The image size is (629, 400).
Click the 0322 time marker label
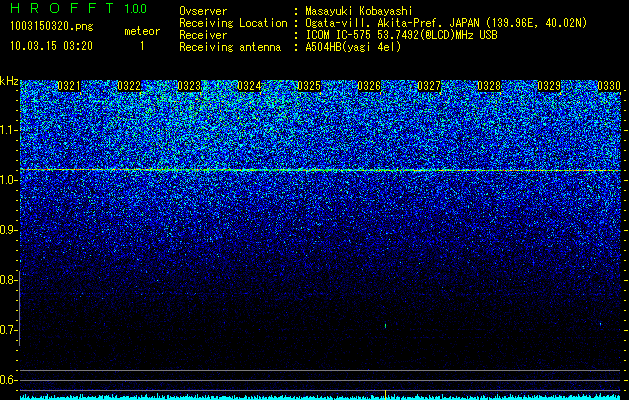coord(129,86)
